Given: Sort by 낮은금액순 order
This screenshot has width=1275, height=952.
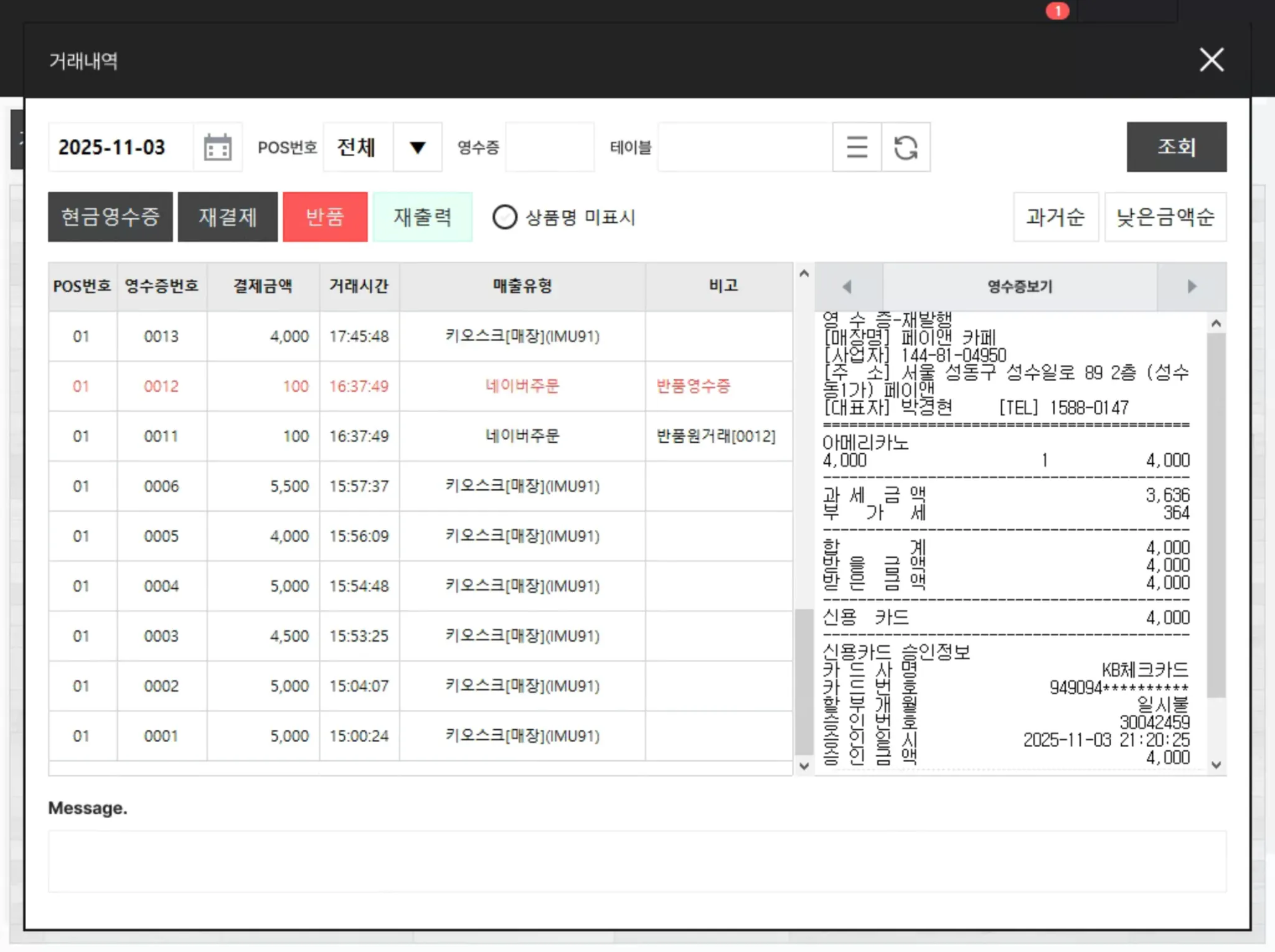Looking at the screenshot, I should tap(1165, 217).
